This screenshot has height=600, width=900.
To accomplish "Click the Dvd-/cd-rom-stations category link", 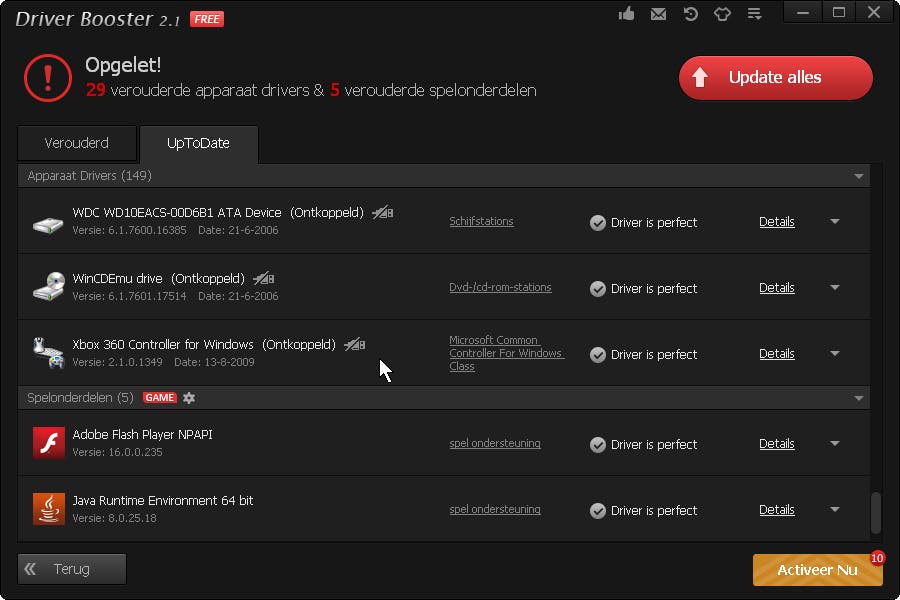I will pyautogui.click(x=500, y=287).
